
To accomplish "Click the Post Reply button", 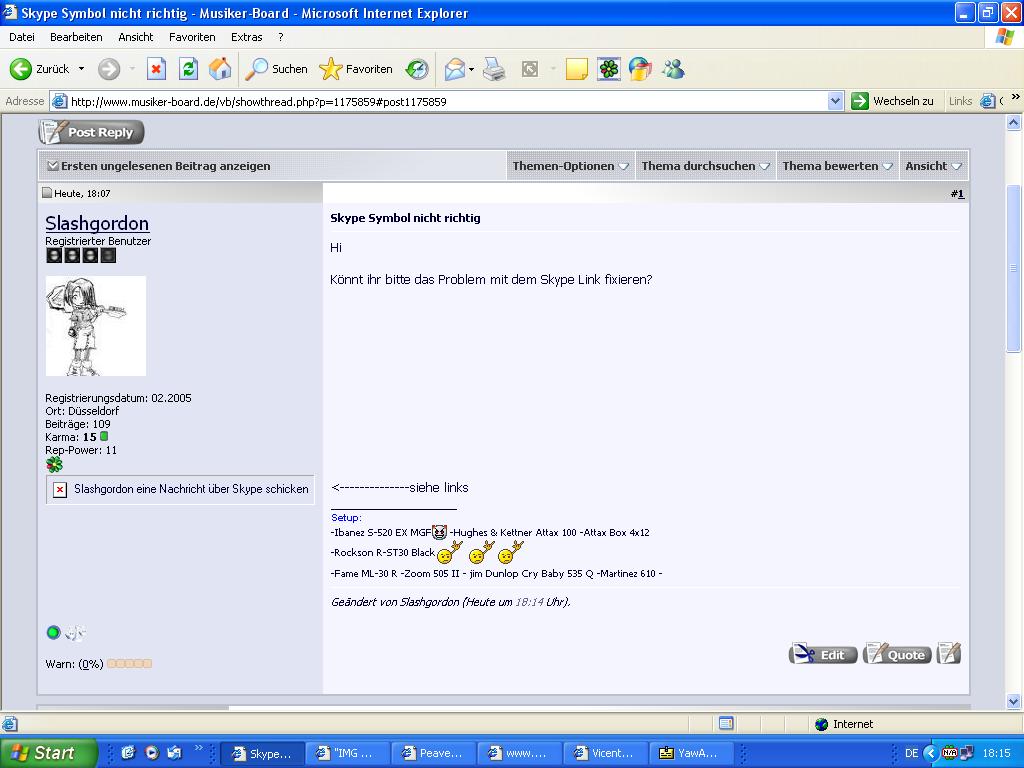I will pos(91,132).
